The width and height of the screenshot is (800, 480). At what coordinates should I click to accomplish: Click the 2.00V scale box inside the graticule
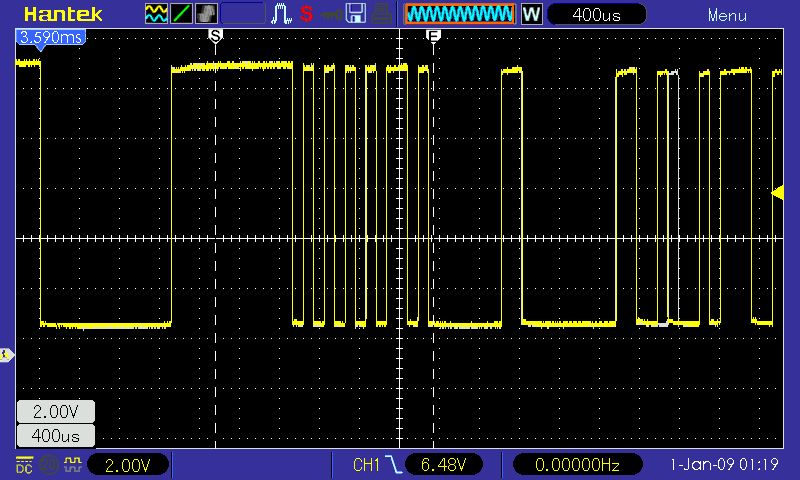pyautogui.click(x=56, y=411)
